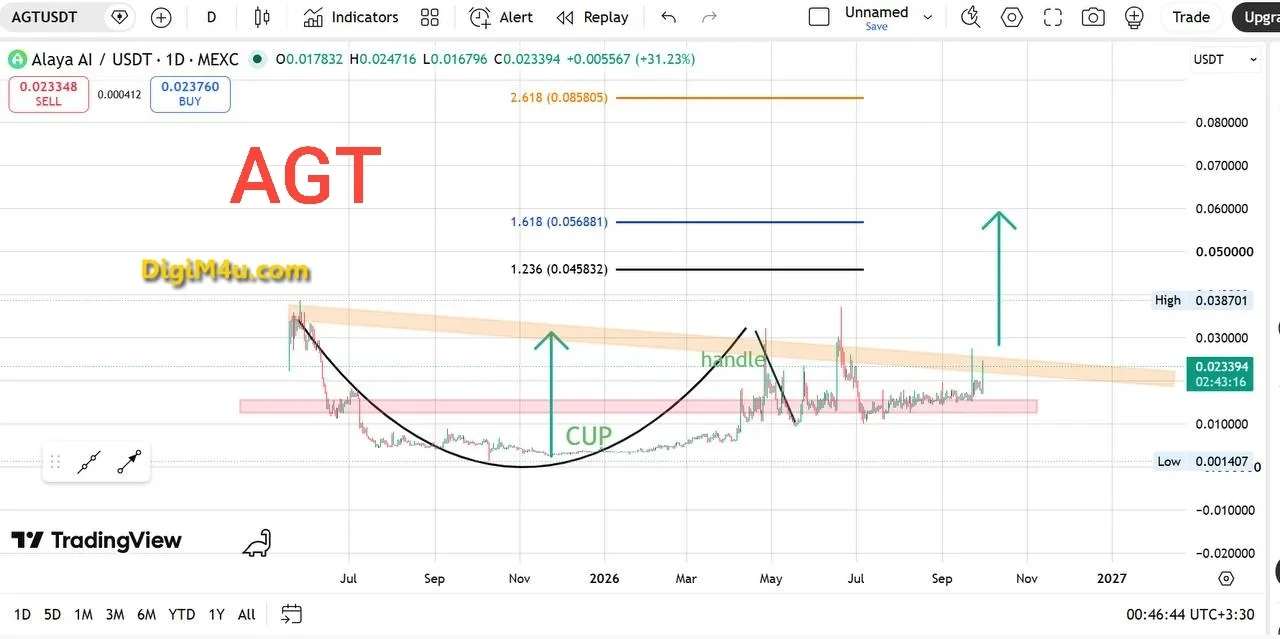Set the range to 3M
This screenshot has height=639, width=1280.
tap(114, 614)
